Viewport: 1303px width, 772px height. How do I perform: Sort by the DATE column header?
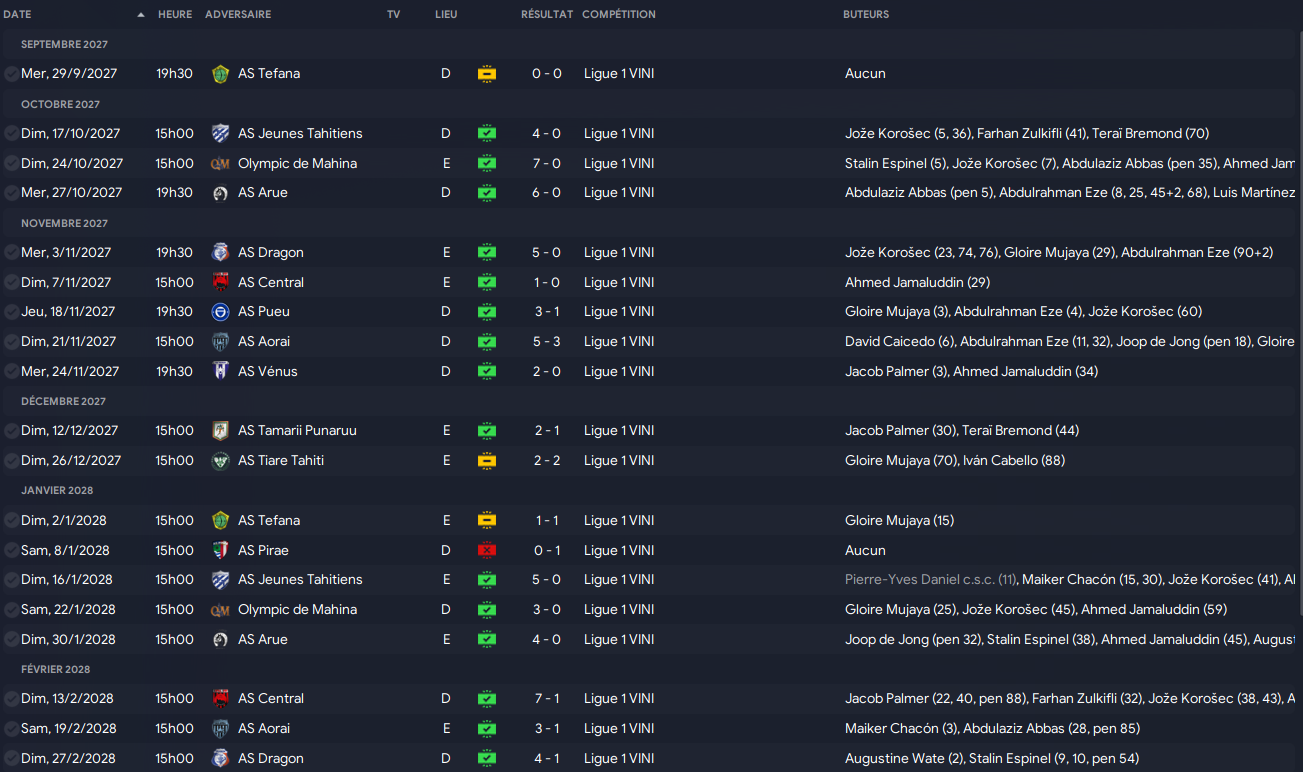17,15
